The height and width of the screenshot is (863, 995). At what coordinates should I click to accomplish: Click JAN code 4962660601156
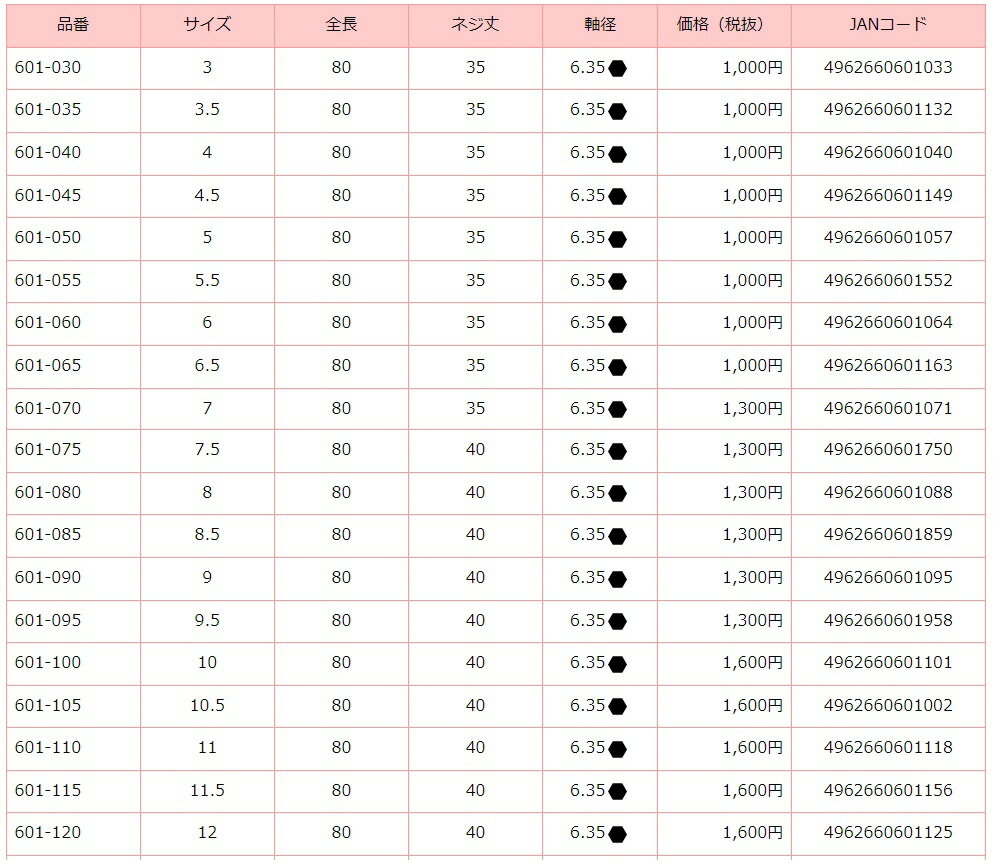click(888, 790)
